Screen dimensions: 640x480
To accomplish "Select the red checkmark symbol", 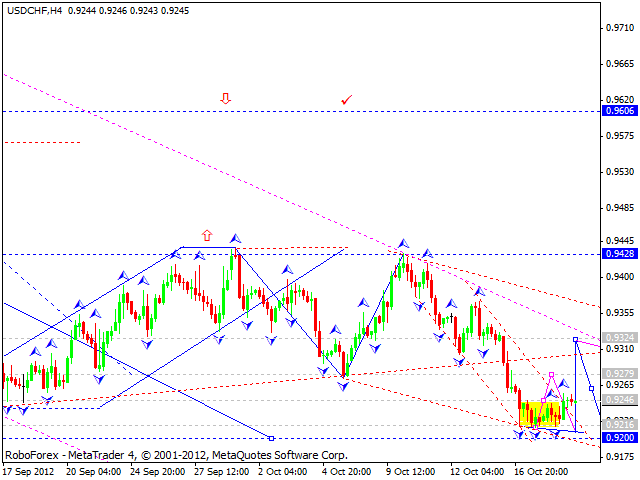I will pos(346,99).
